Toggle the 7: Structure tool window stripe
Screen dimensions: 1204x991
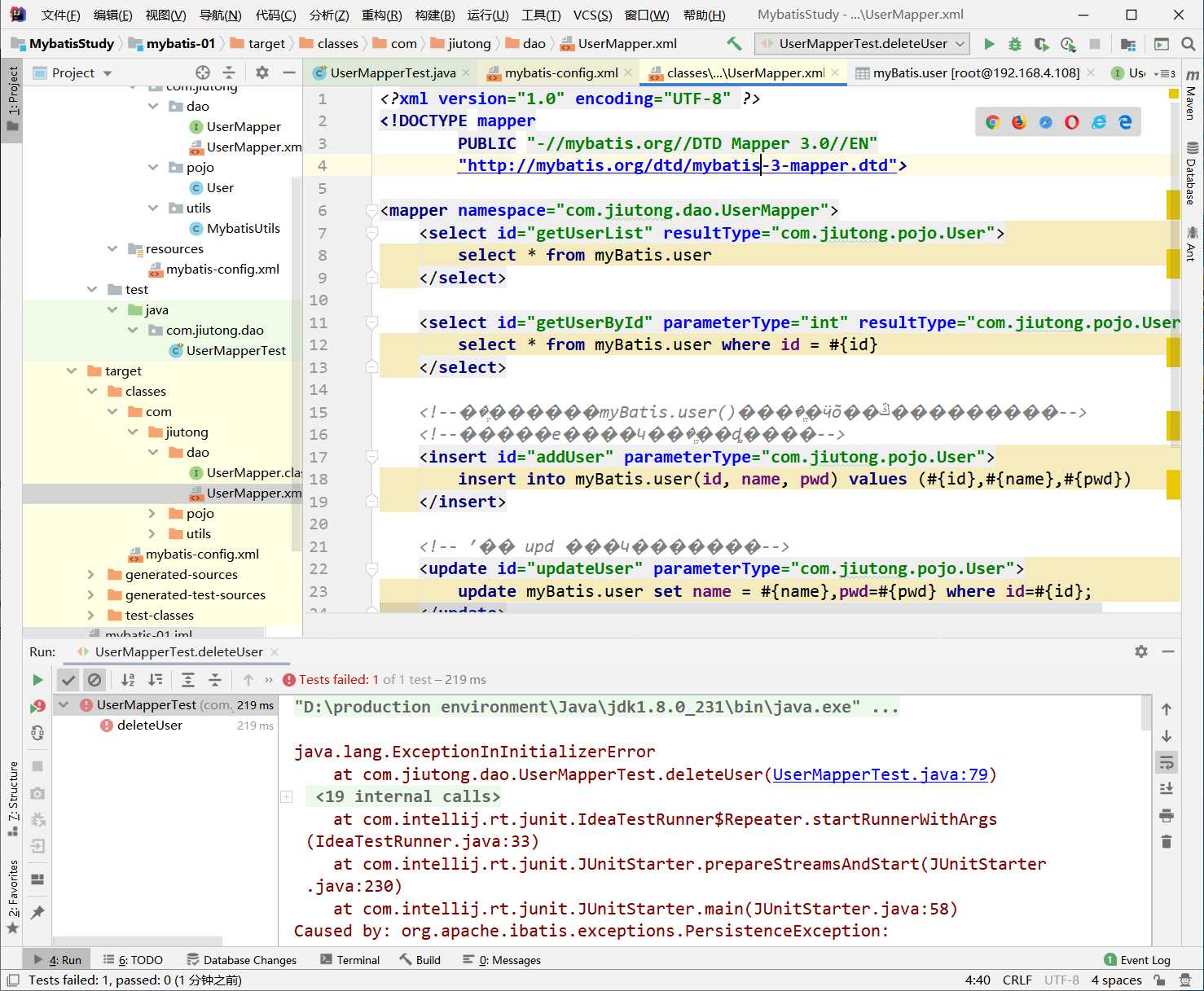click(x=12, y=799)
